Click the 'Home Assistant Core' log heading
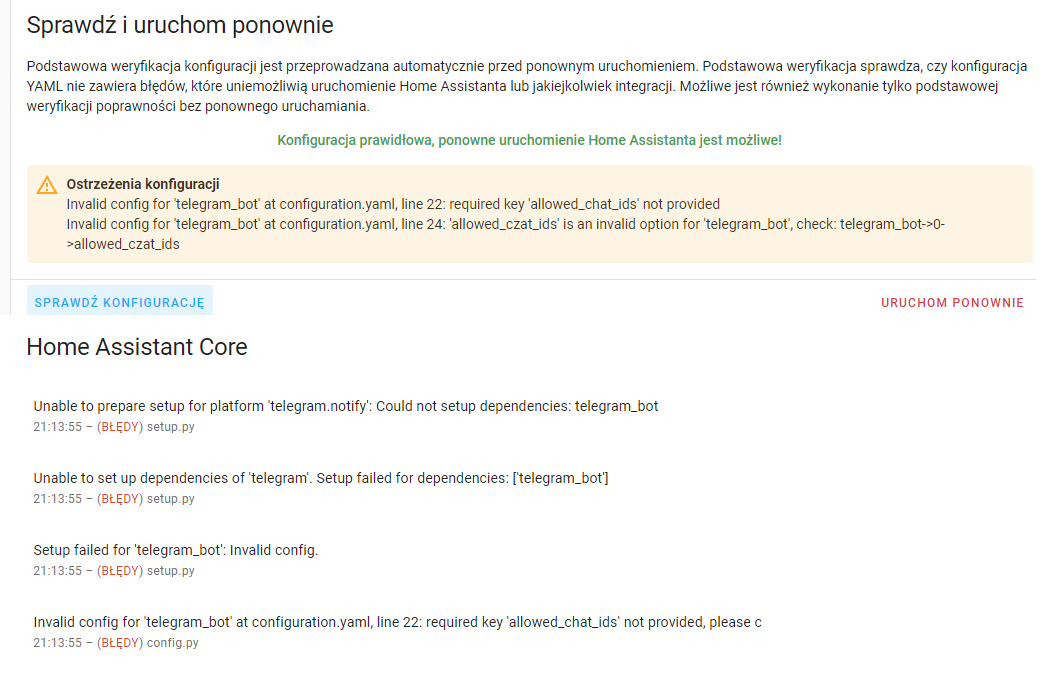Viewport: 1047px width, 677px height. coord(137,347)
